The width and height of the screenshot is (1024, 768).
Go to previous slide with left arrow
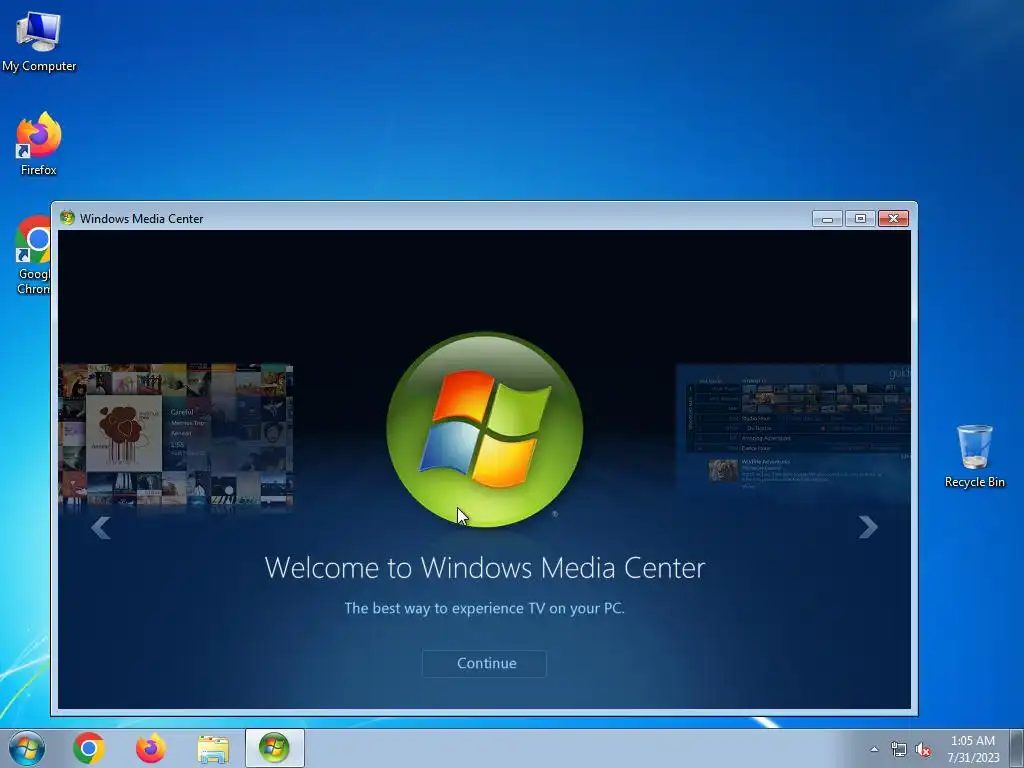click(x=101, y=528)
